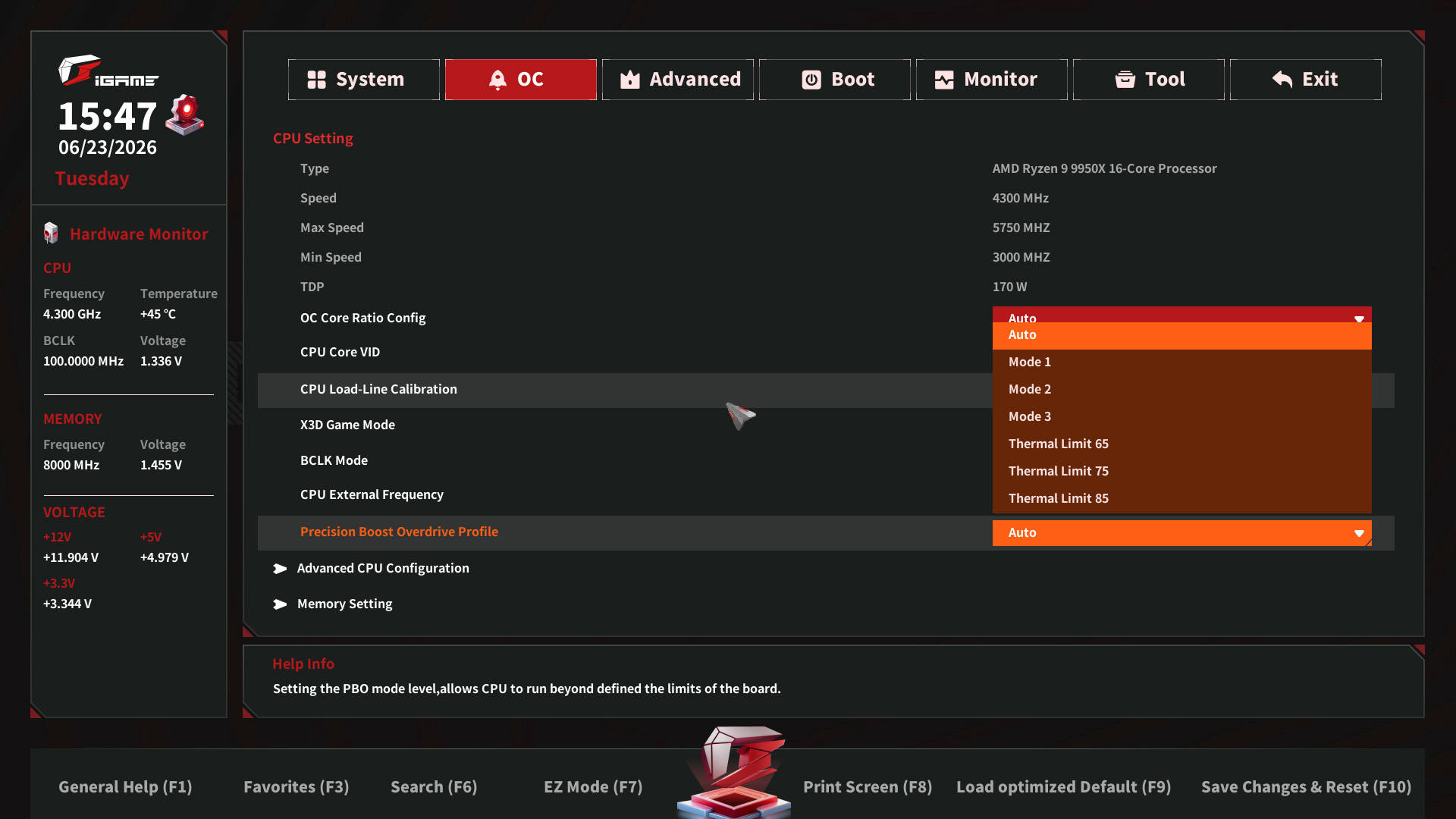Select the CPU External Frequency setting
The image size is (1456, 819).
tap(372, 495)
